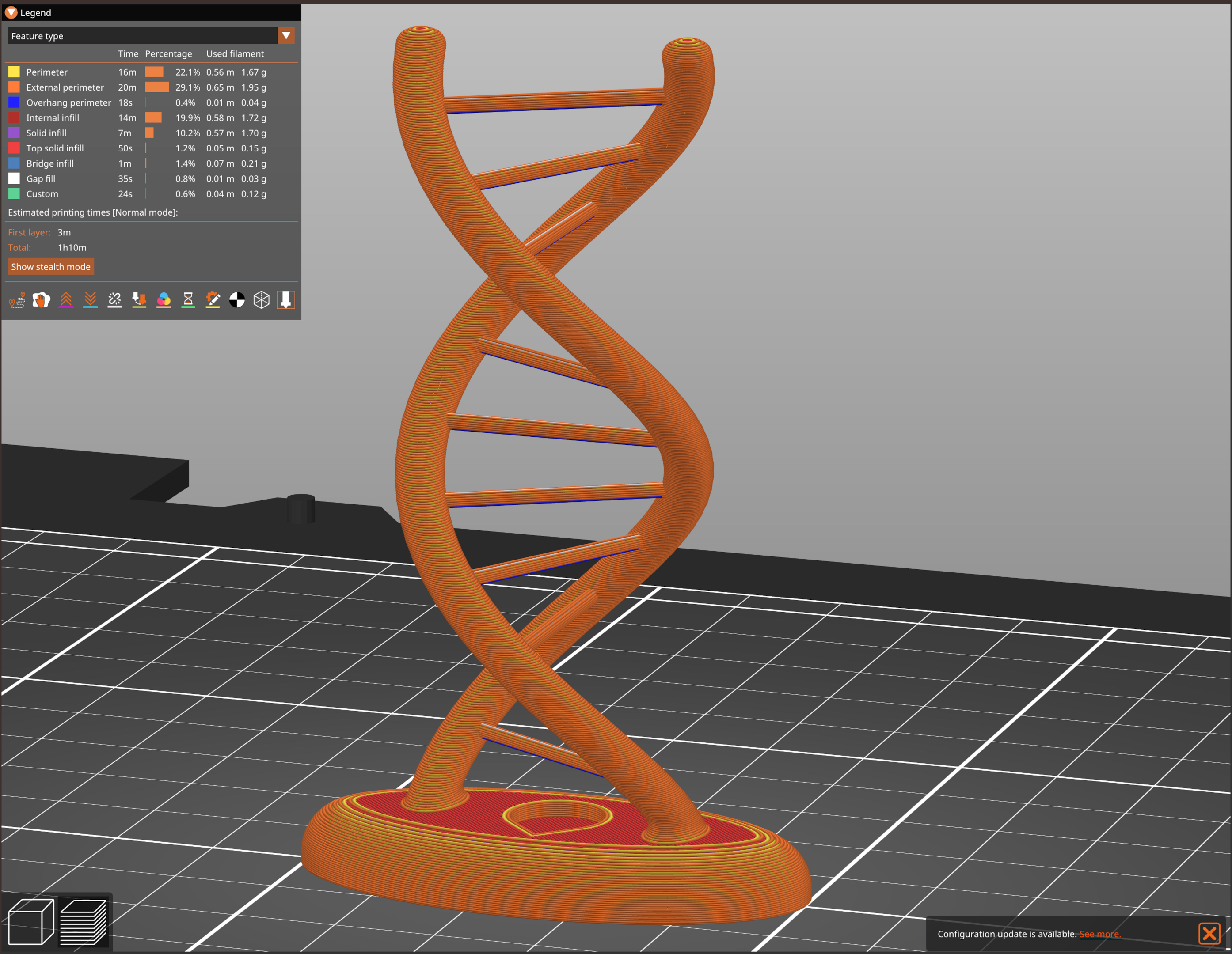Collapse the Legend panel

tap(11, 12)
